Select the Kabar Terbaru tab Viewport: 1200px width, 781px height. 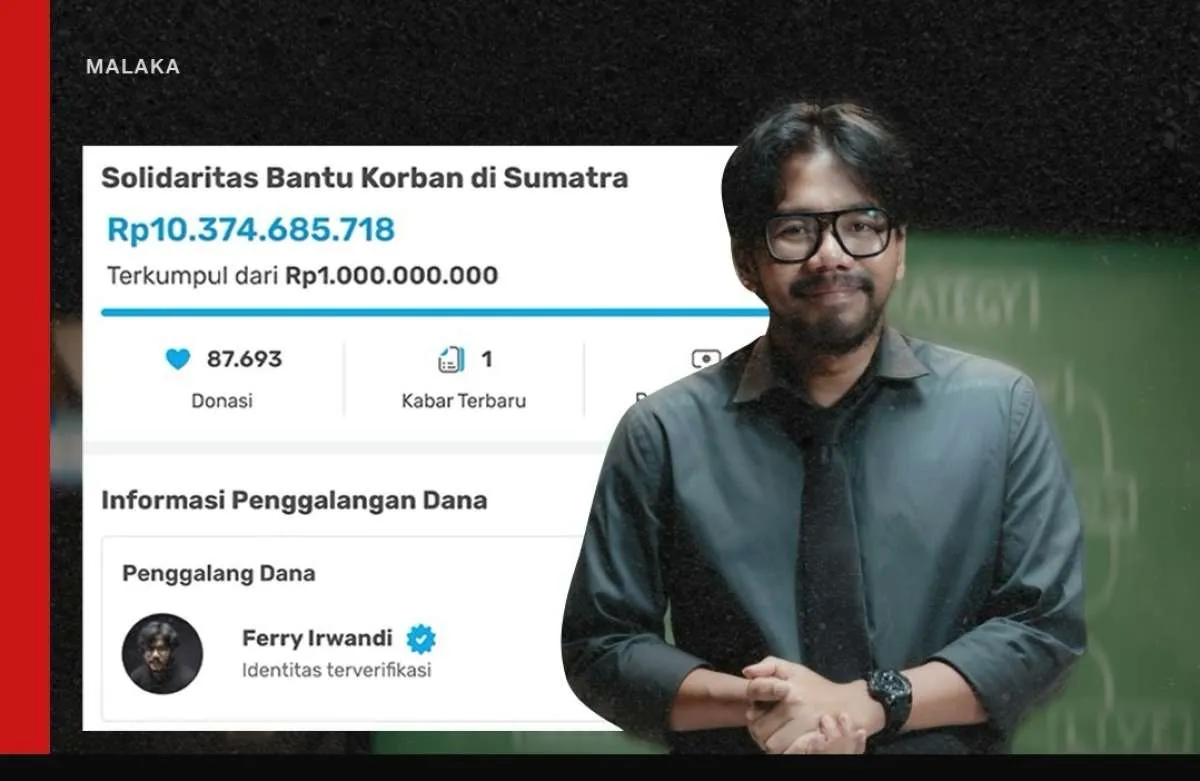(x=464, y=380)
